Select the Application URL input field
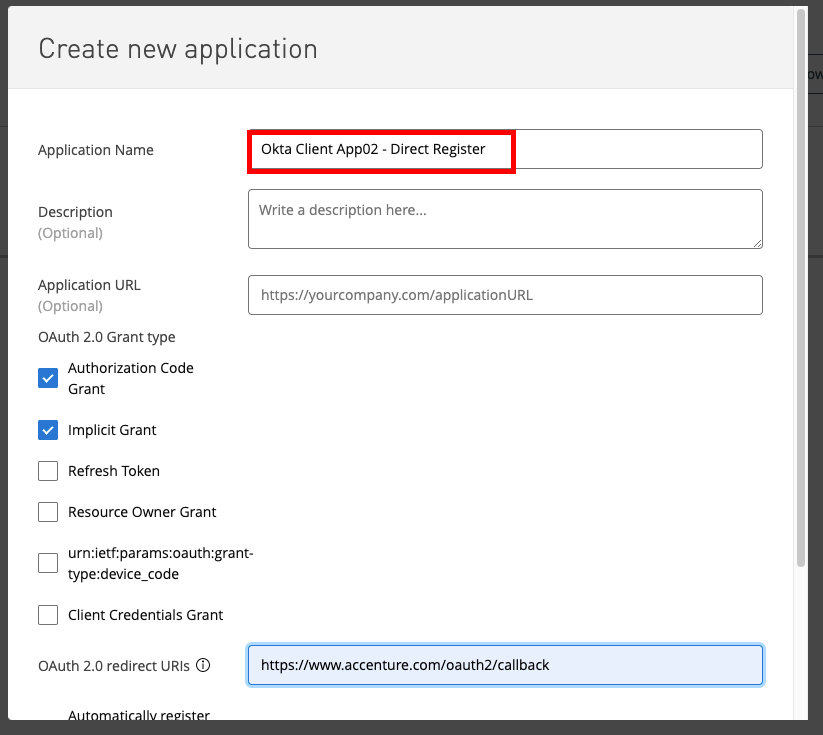This screenshot has height=735, width=823. pyautogui.click(x=504, y=295)
